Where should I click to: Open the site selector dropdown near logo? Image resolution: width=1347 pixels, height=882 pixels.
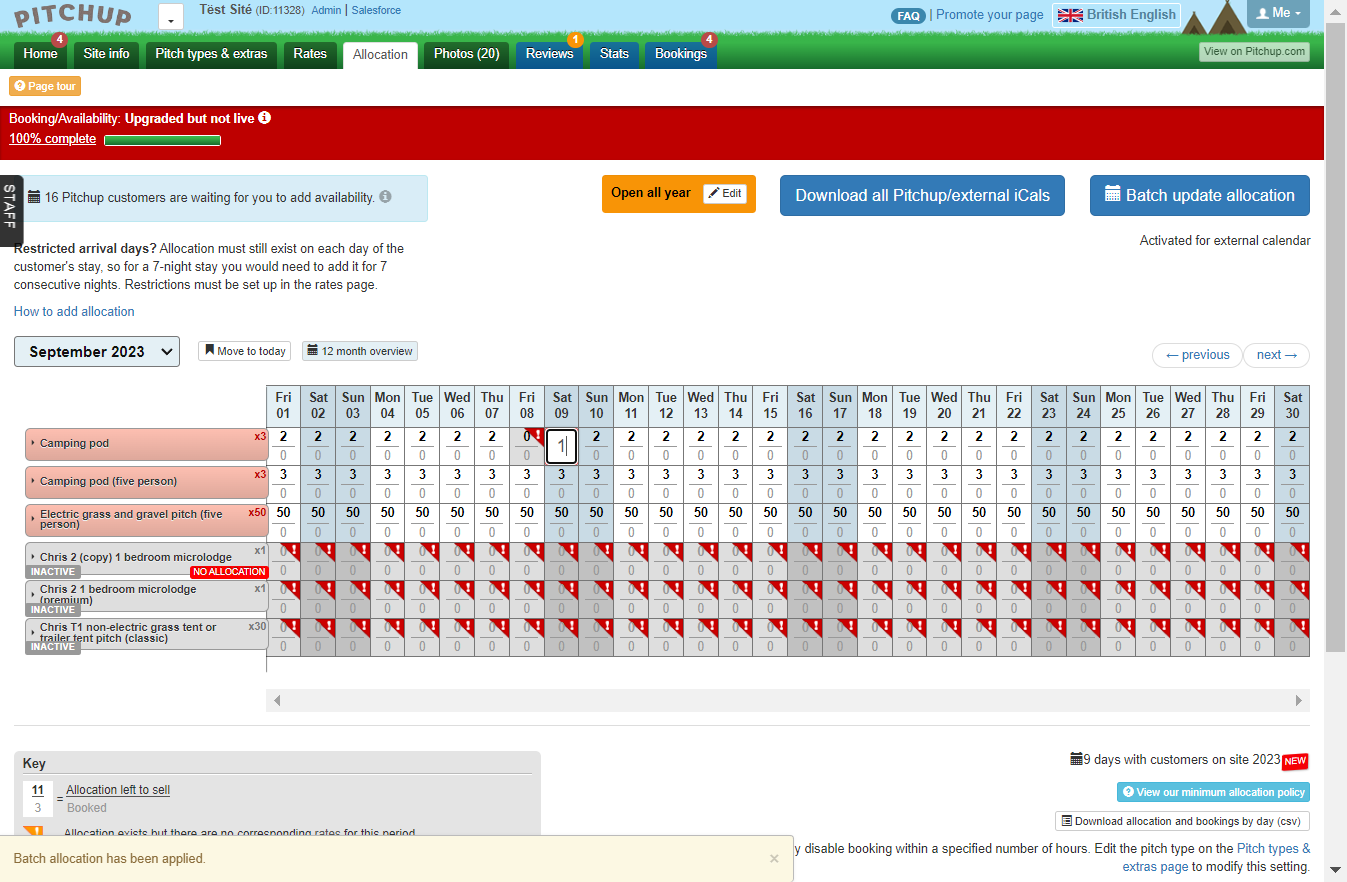point(171,17)
